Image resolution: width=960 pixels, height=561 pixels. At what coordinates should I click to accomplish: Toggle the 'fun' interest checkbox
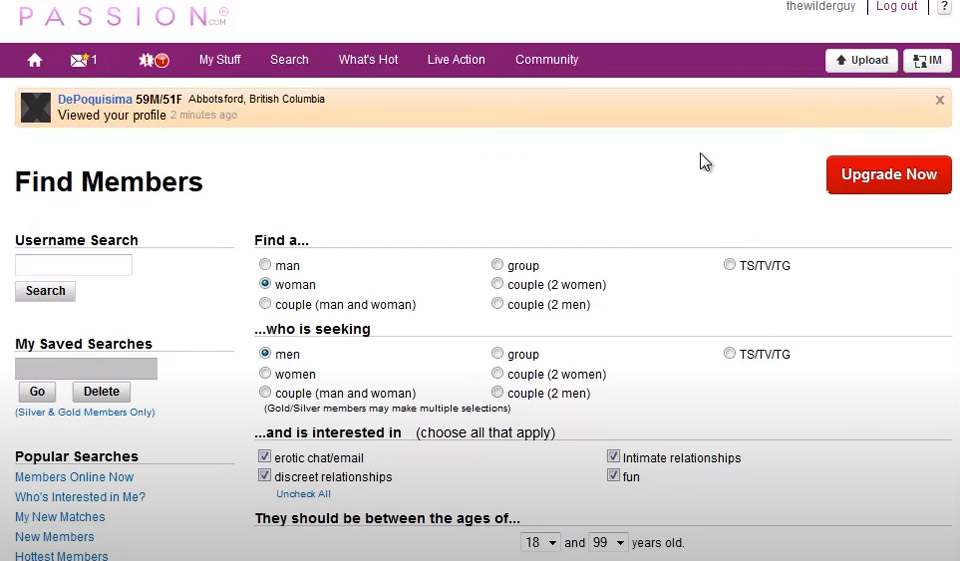pyautogui.click(x=613, y=476)
